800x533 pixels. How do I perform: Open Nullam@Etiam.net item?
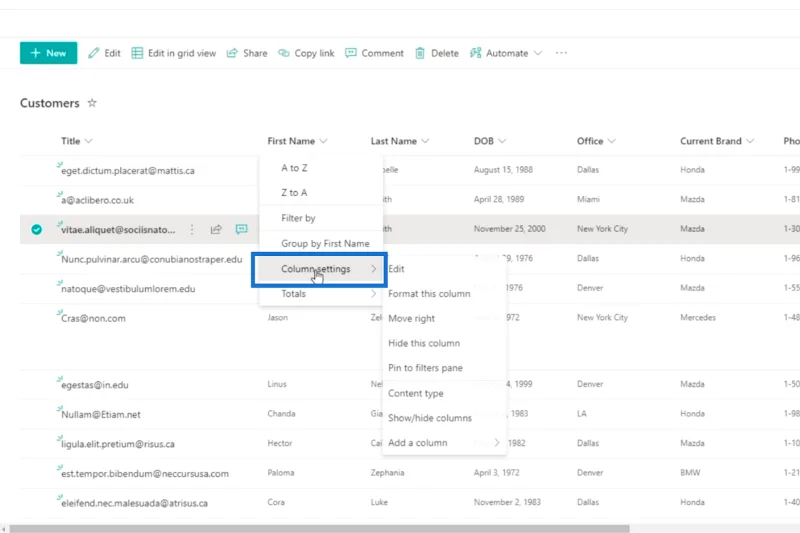pos(101,415)
